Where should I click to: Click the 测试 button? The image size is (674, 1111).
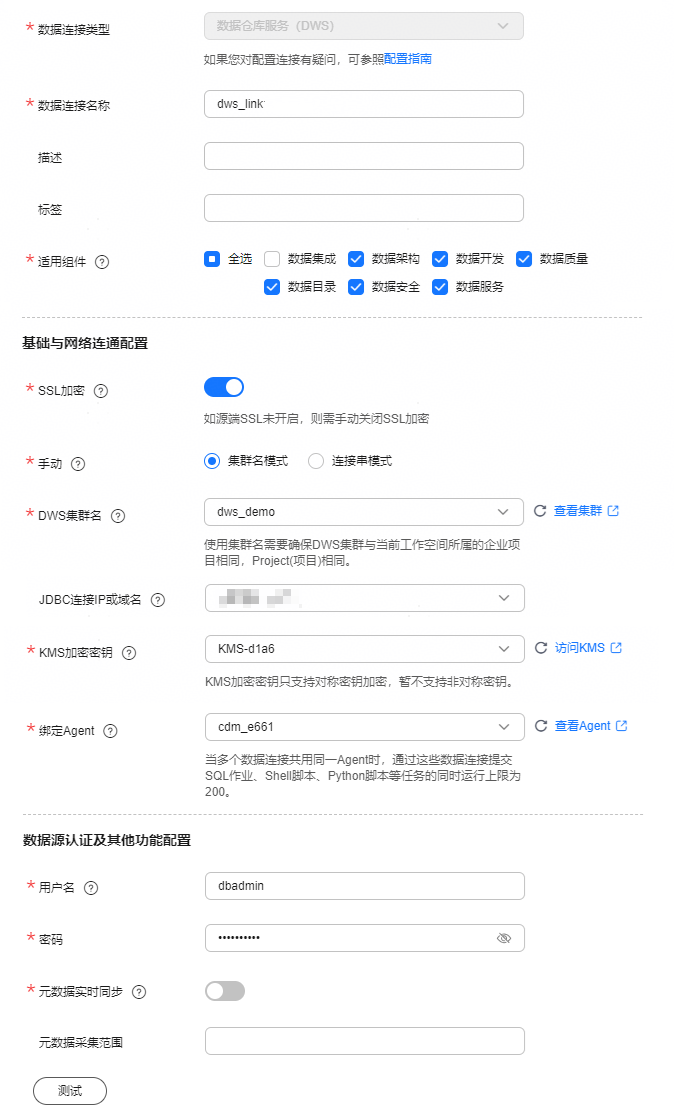click(x=70, y=1091)
